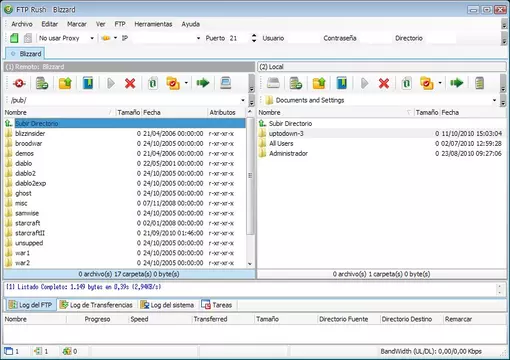Click the gray document icon beside quick connect

28,38
